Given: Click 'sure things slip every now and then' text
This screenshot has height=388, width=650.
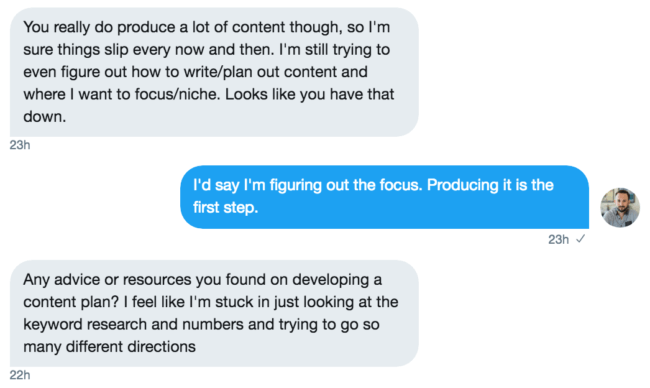Looking at the screenshot, I should 149,50.
